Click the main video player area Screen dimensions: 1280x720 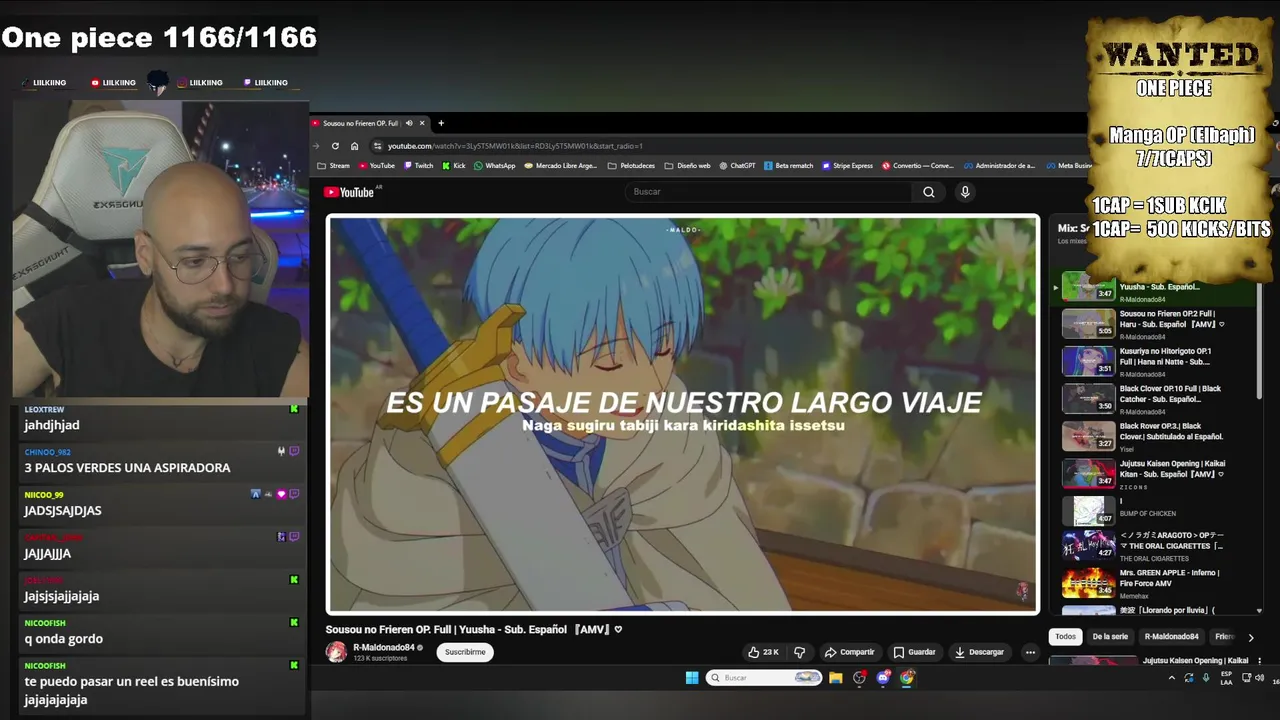(x=683, y=414)
